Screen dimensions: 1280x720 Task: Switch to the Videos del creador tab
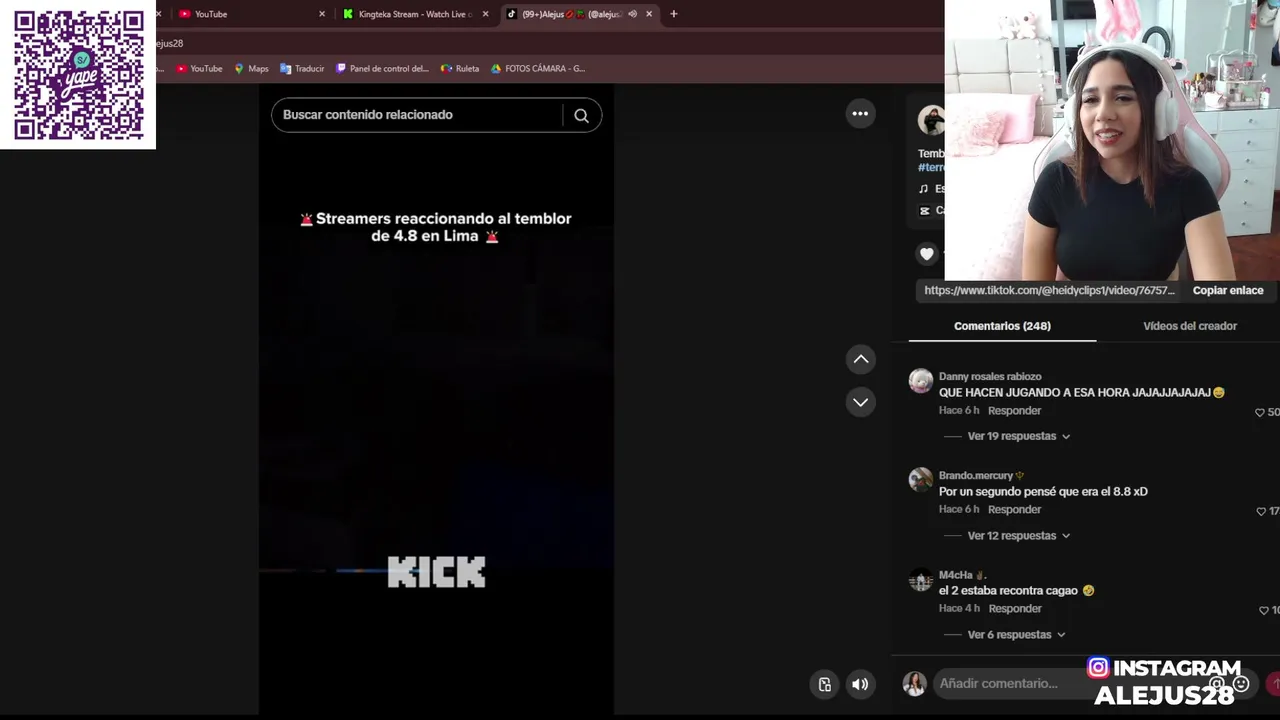1190,326
